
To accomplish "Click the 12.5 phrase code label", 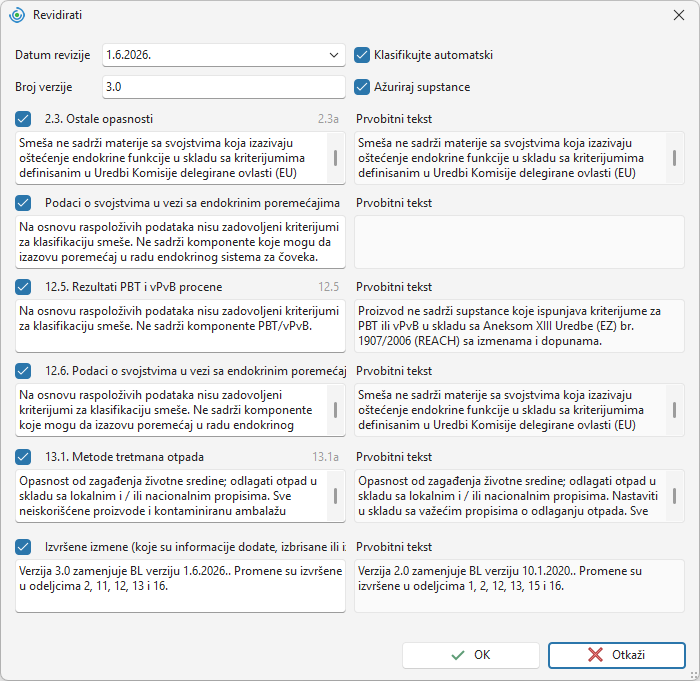I will (x=329, y=287).
